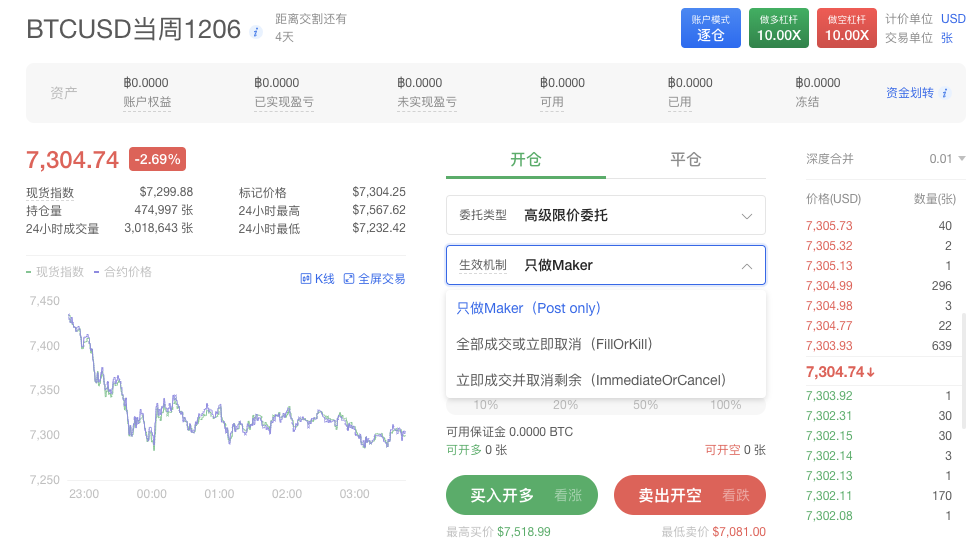Open 资金划转 fund transfer link
This screenshot has width=977, height=541.
(910, 93)
